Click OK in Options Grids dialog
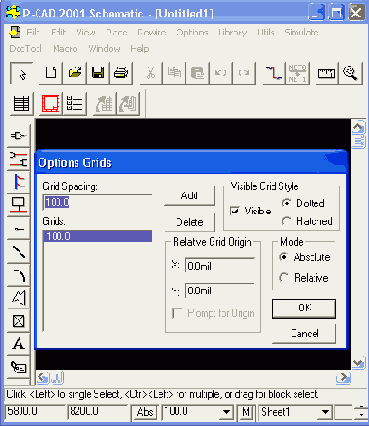369x426 pixels. (304, 308)
